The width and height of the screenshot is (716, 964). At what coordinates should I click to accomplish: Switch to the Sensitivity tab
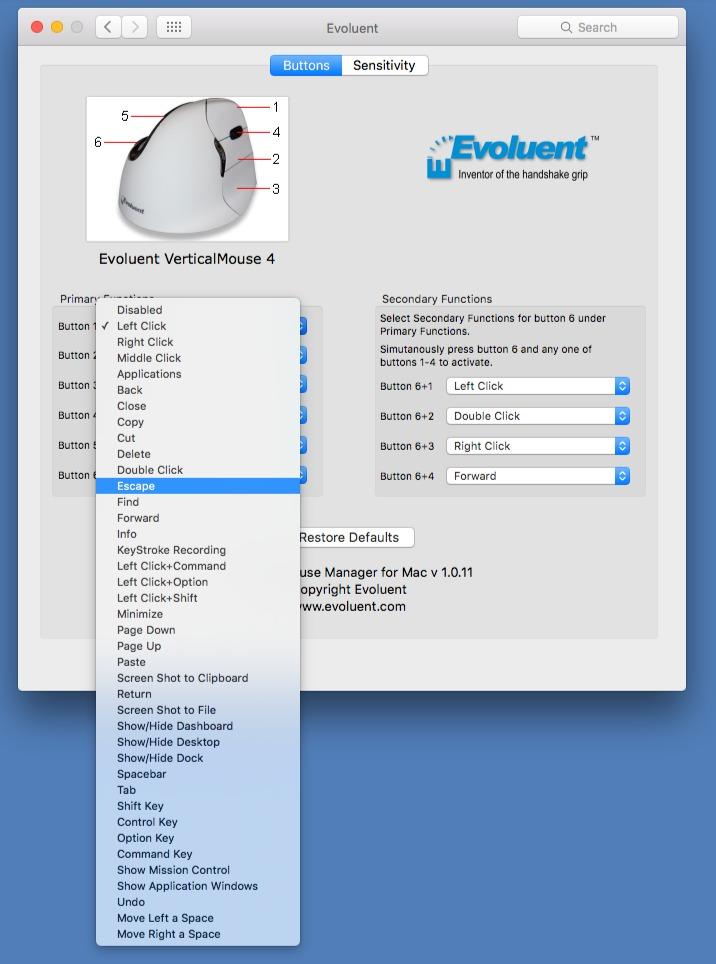click(384, 65)
